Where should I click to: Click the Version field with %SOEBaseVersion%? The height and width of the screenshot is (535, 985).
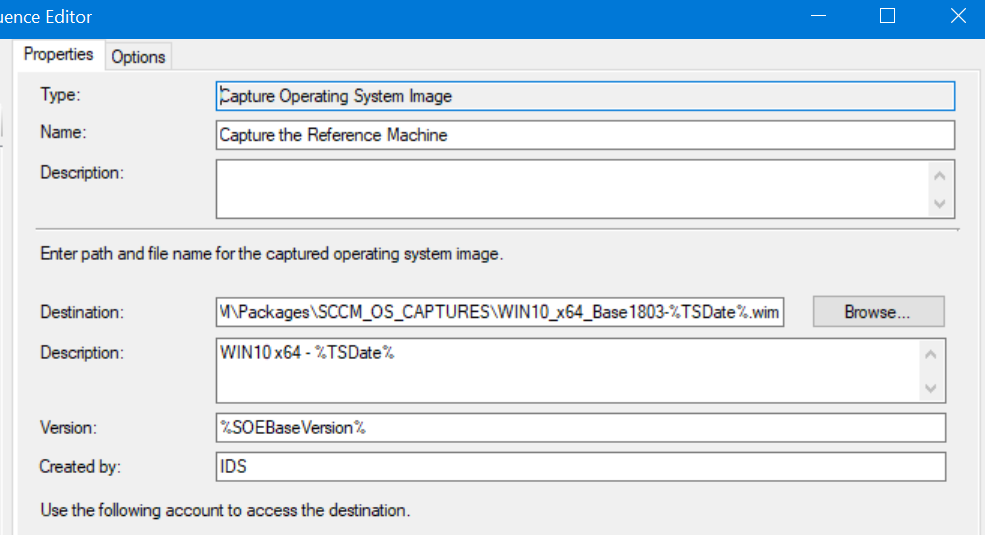pos(581,428)
